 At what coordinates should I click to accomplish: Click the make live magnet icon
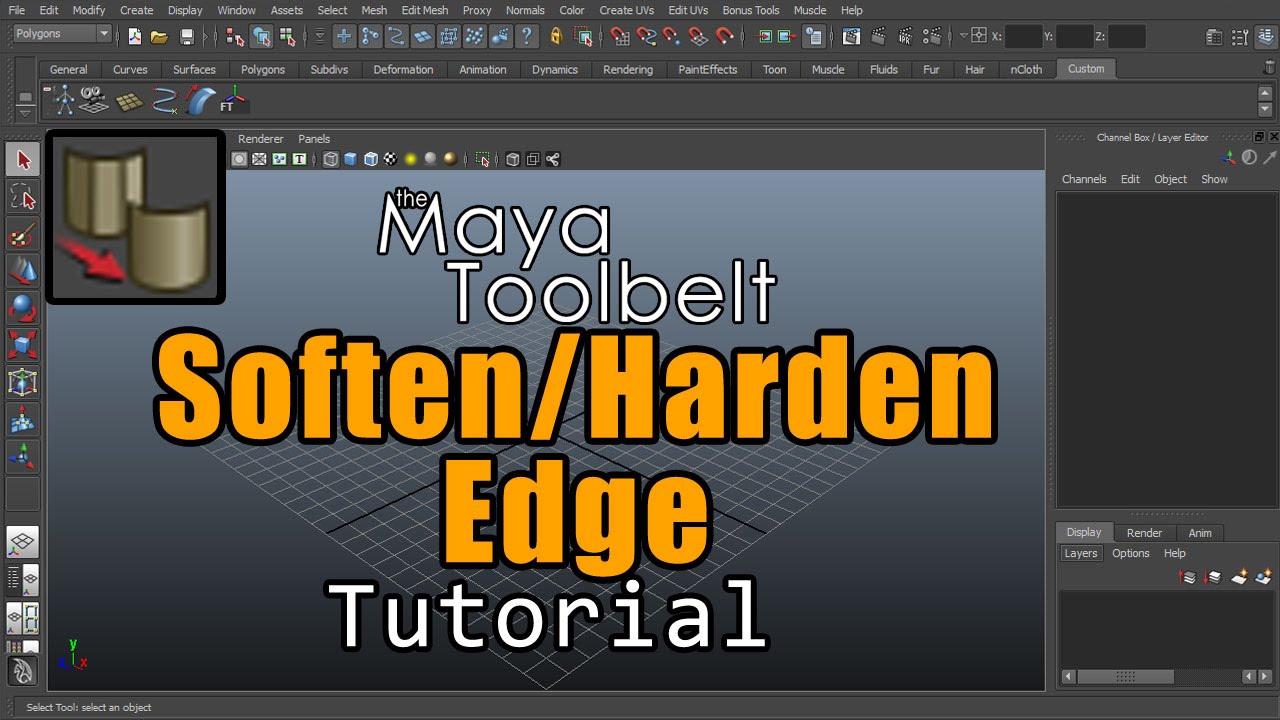tap(724, 37)
